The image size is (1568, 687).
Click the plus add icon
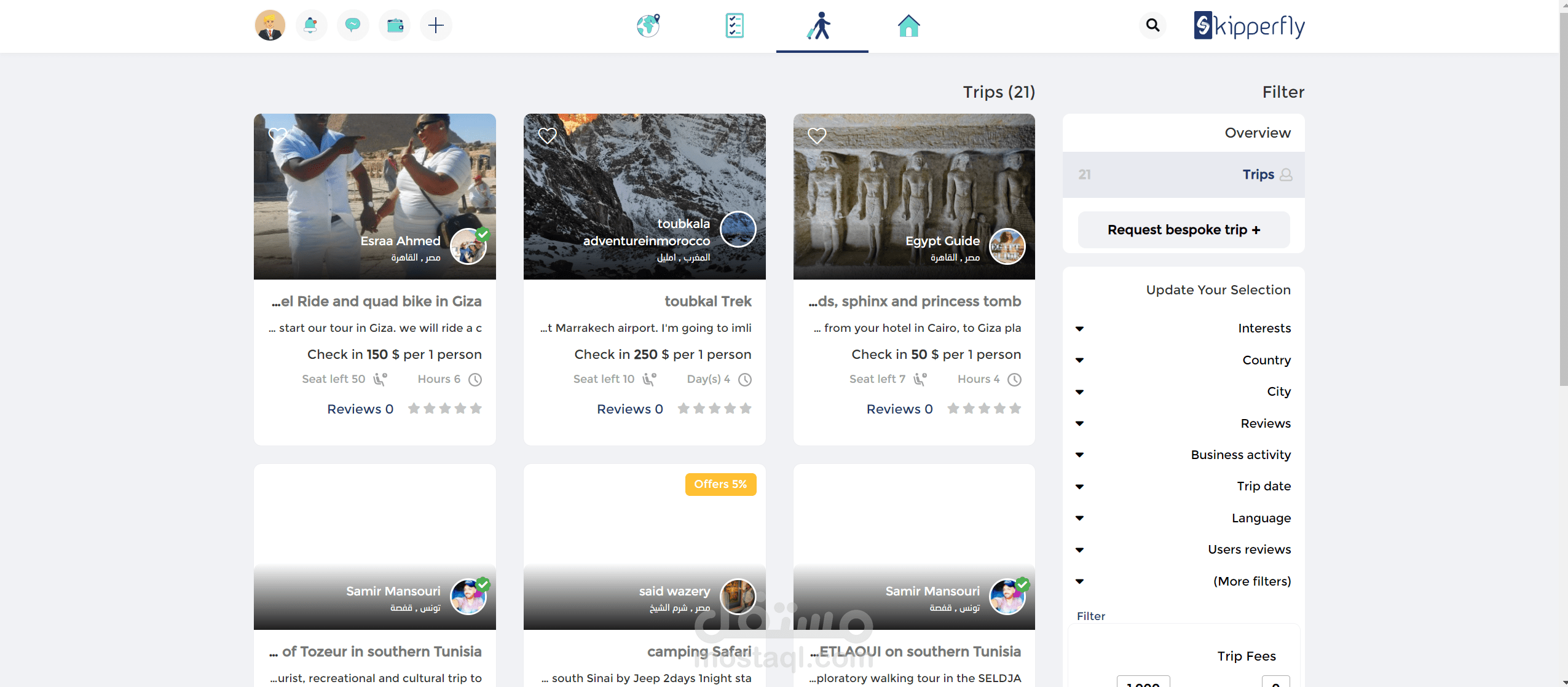click(x=436, y=26)
